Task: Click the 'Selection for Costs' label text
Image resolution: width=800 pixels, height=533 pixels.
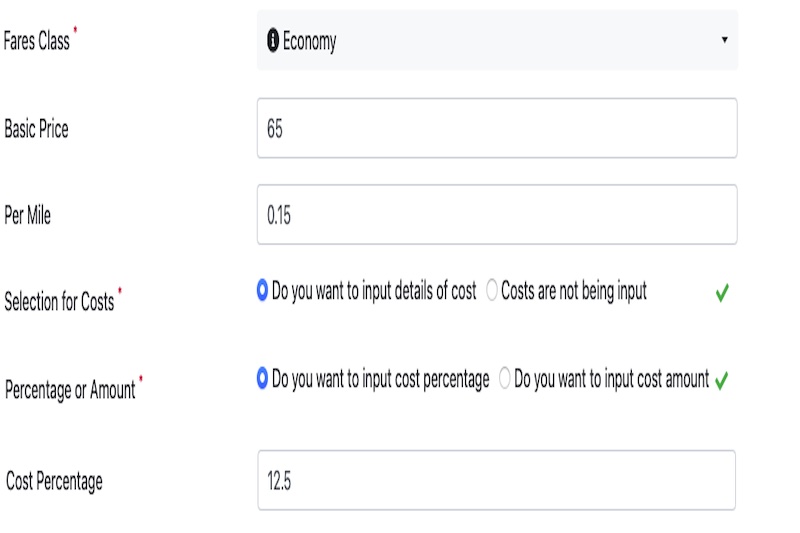Action: (x=59, y=301)
